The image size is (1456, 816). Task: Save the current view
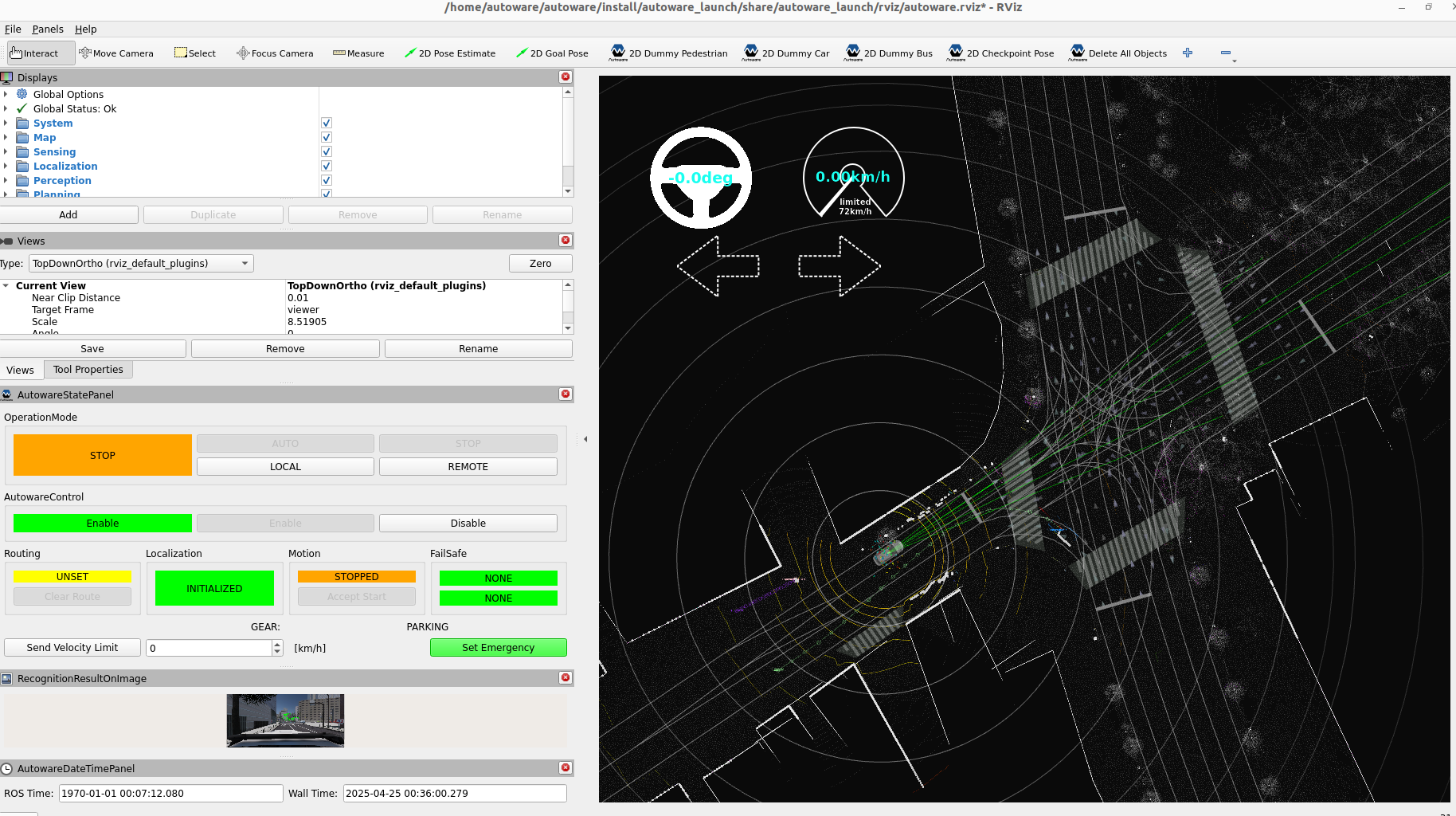92,348
